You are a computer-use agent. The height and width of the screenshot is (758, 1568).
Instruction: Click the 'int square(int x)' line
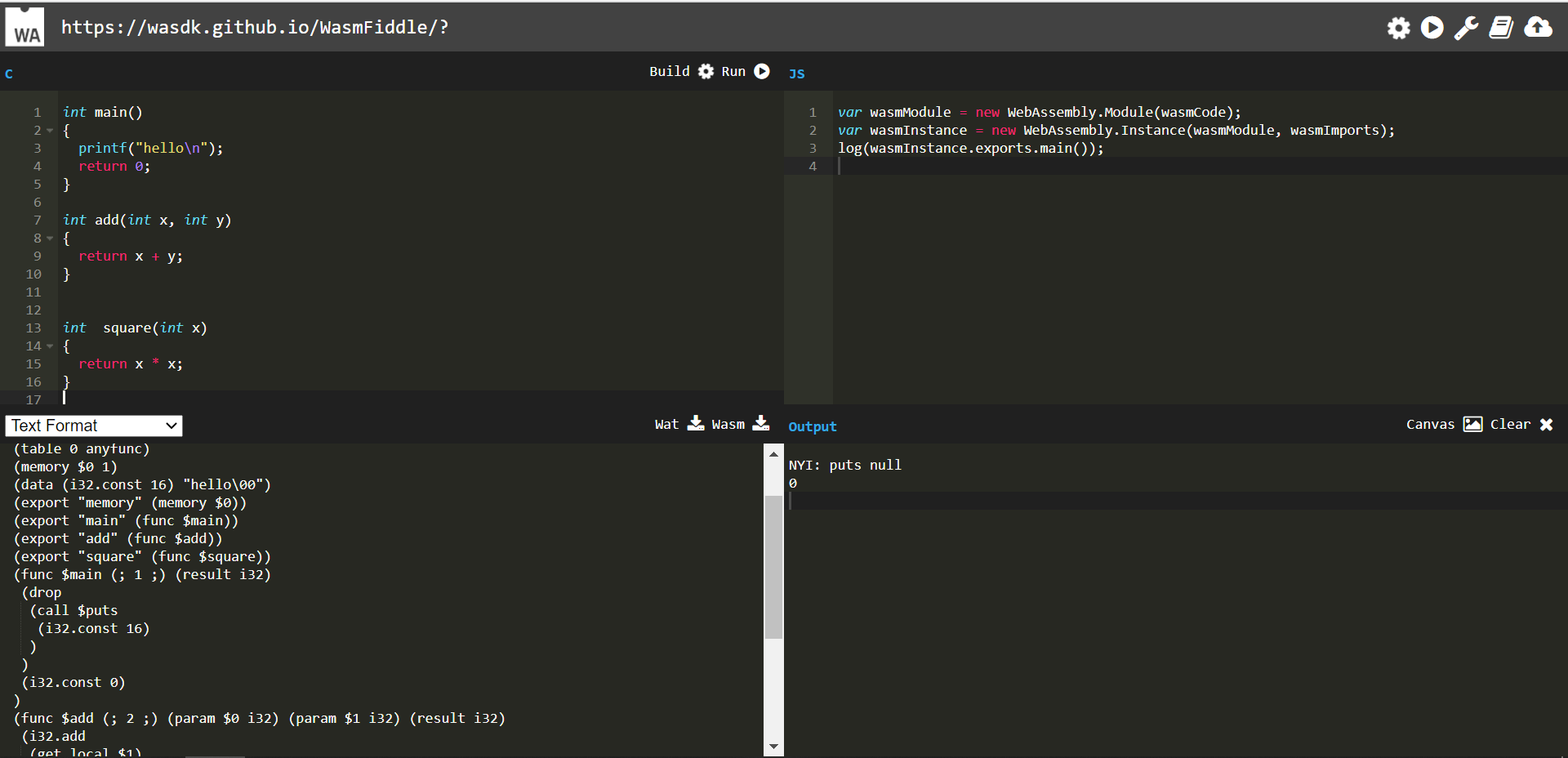pyautogui.click(x=135, y=328)
